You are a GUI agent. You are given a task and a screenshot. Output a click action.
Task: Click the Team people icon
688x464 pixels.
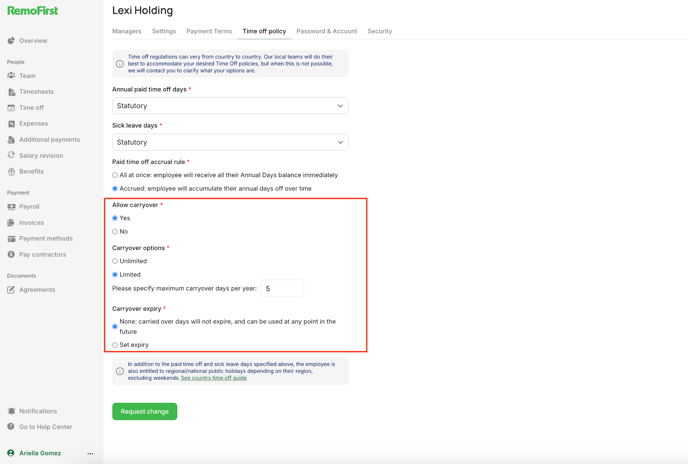11,76
